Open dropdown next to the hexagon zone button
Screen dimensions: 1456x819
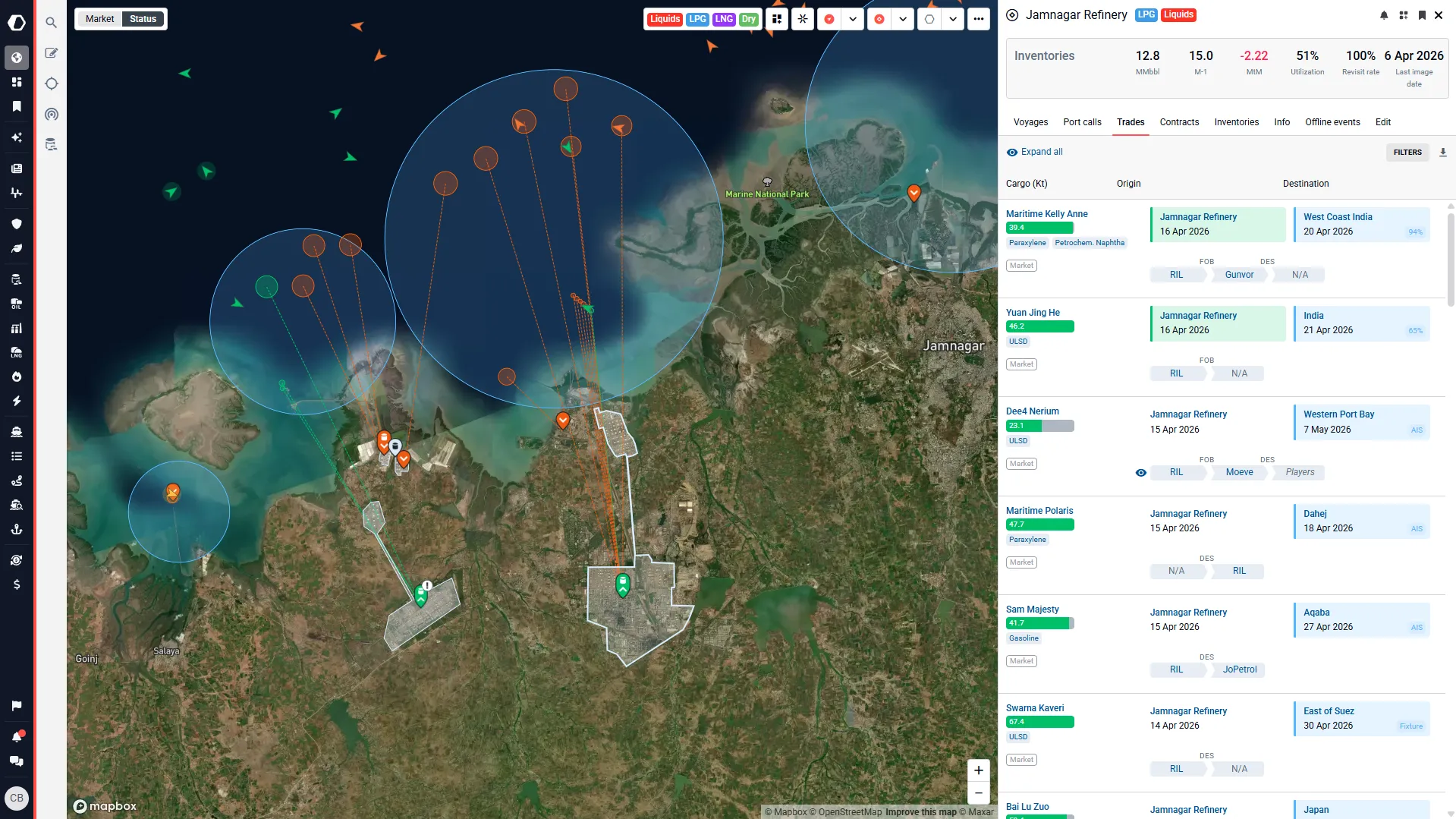click(953, 19)
